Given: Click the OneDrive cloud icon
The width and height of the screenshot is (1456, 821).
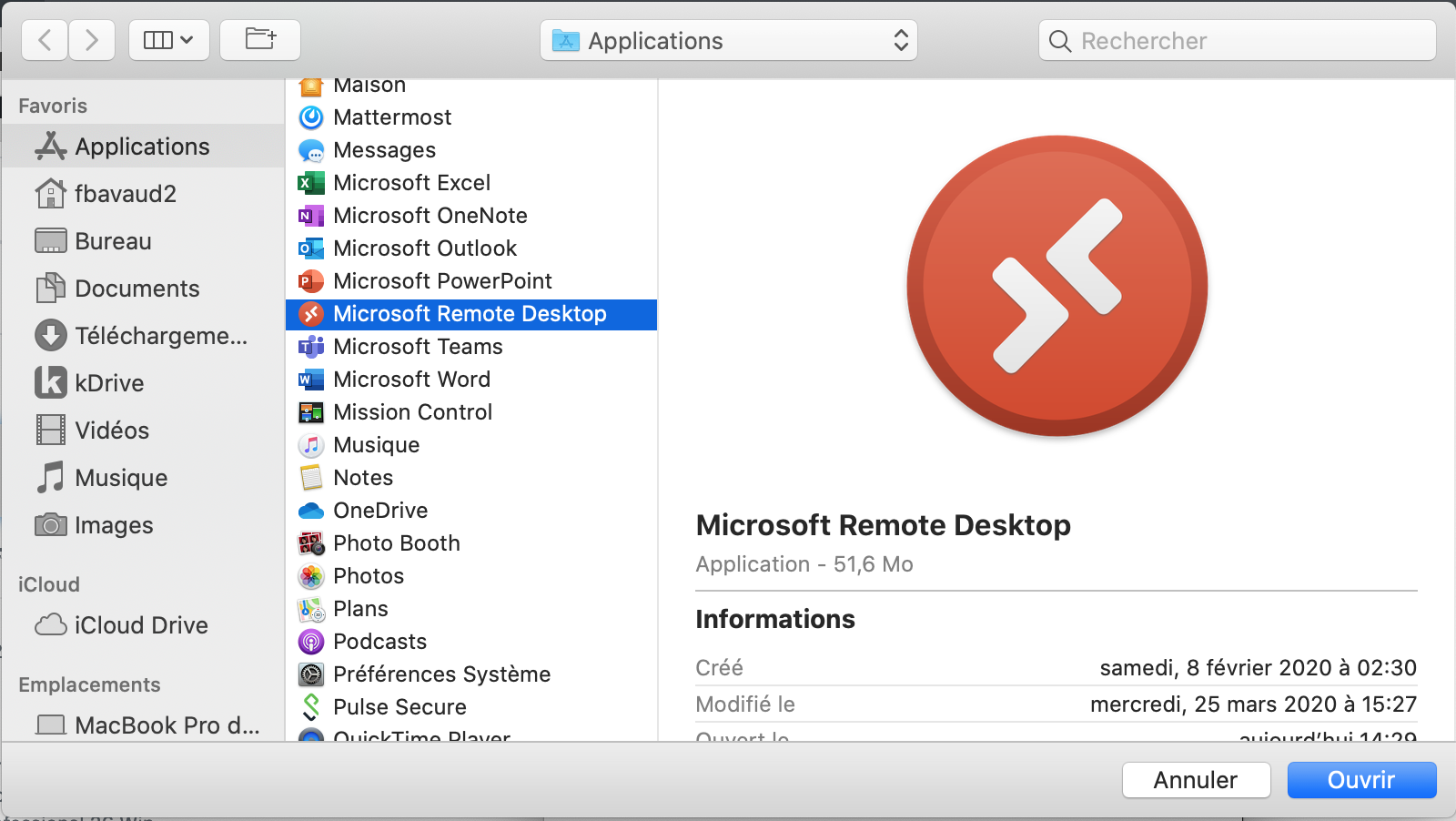Looking at the screenshot, I should (311, 511).
